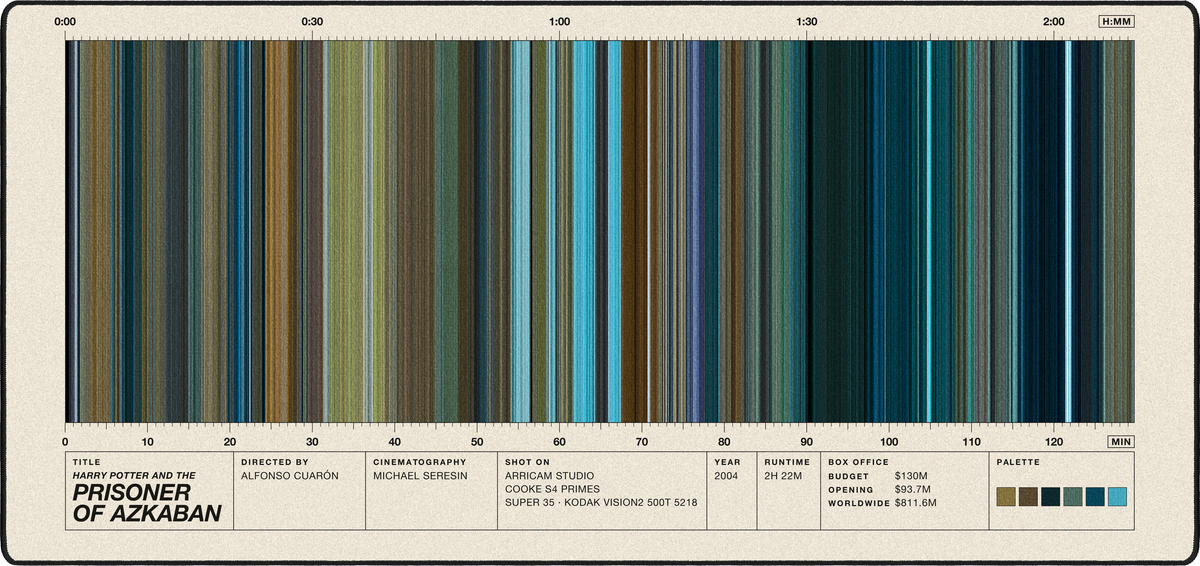
Task: Select the budget value "$130M"
Action: click(x=911, y=476)
